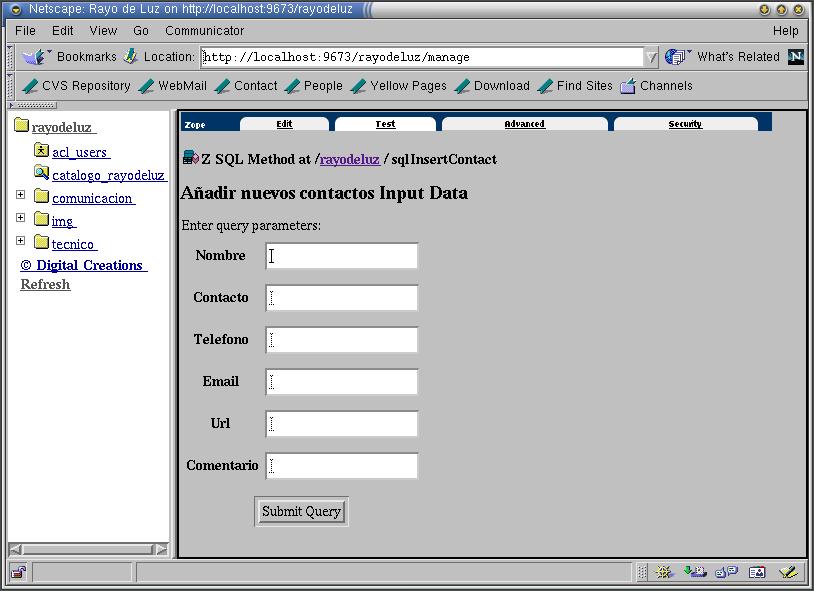Open the Help menu

pyautogui.click(x=785, y=31)
